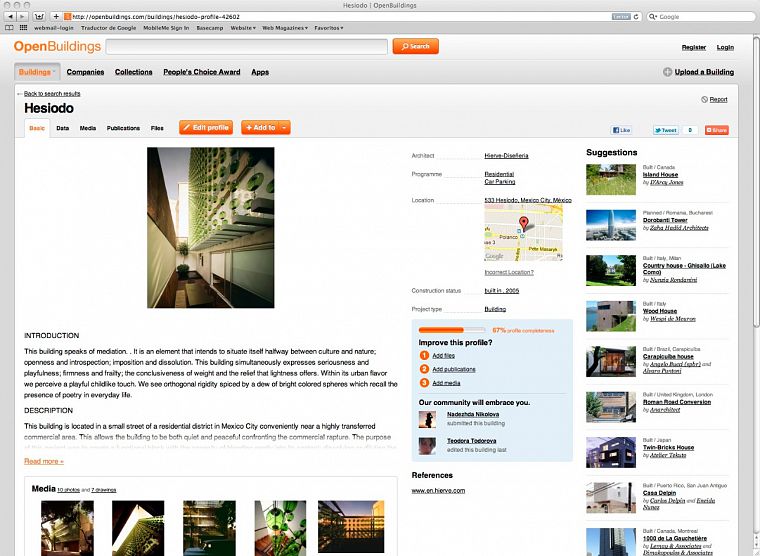Click the Login link
The image size is (760, 556).
click(x=725, y=47)
